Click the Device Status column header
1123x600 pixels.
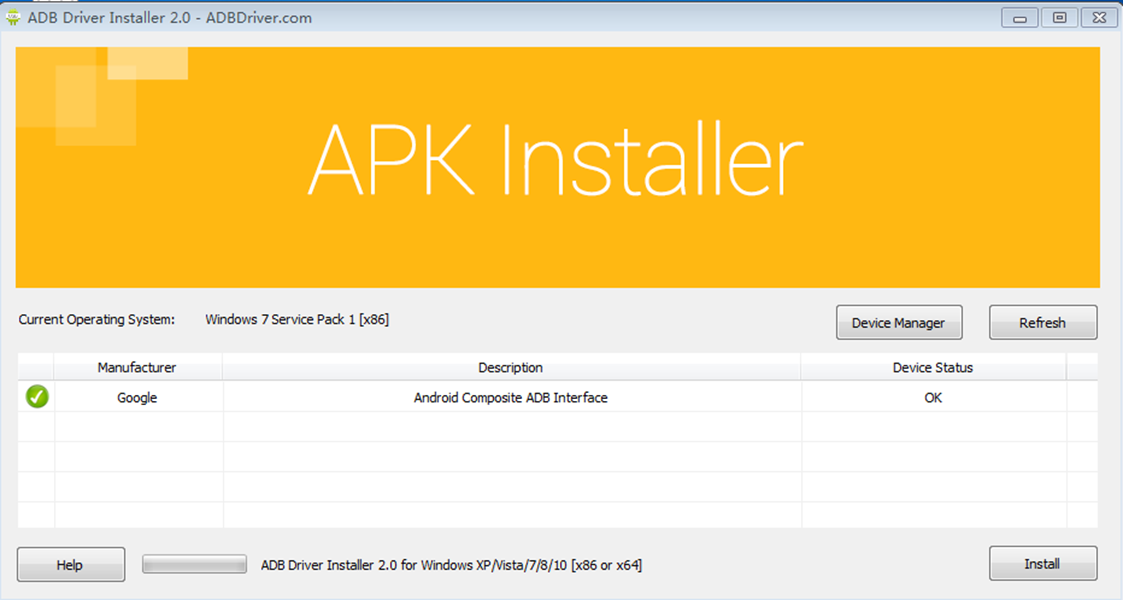932,367
